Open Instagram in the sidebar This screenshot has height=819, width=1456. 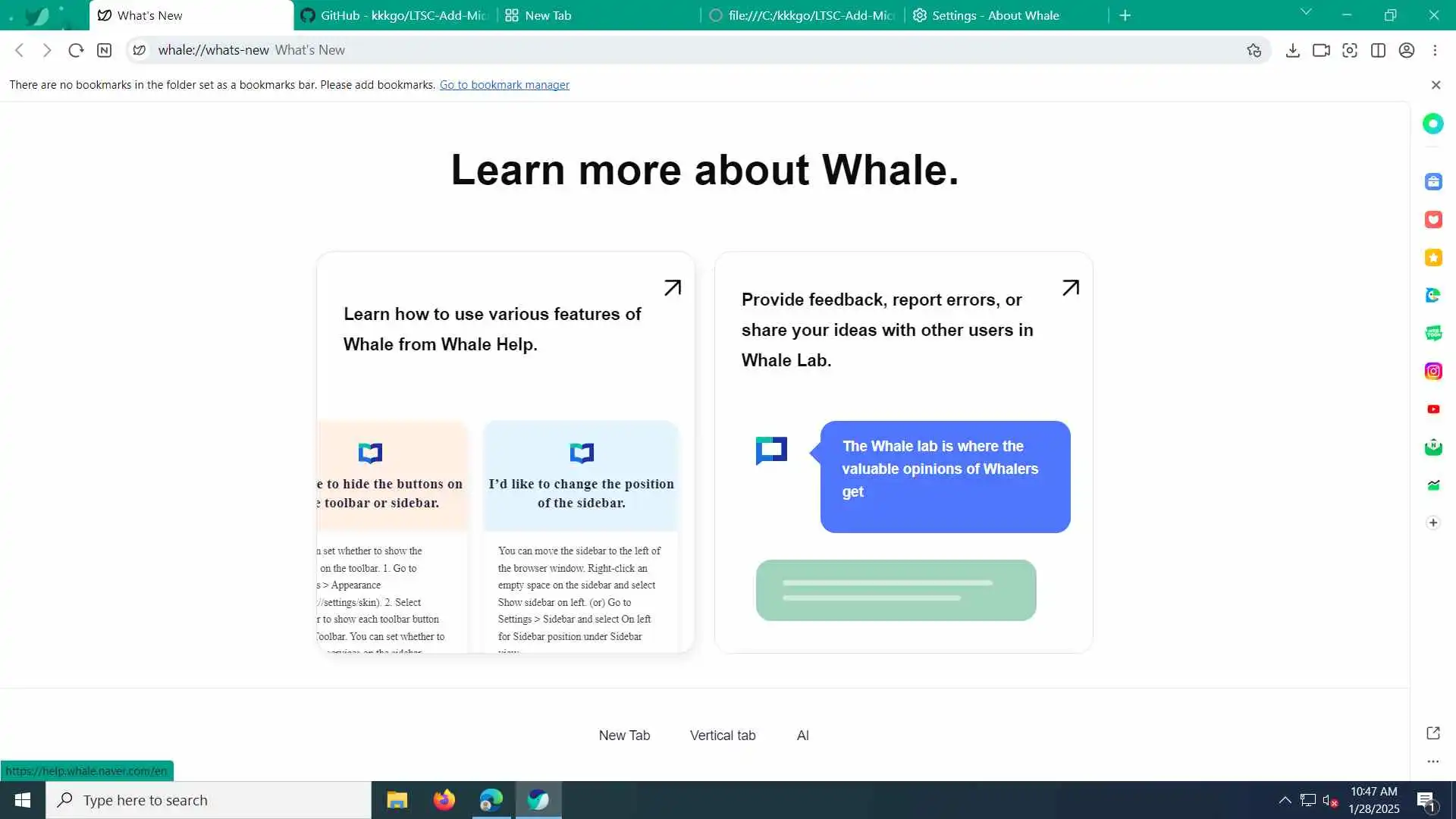tap(1433, 371)
